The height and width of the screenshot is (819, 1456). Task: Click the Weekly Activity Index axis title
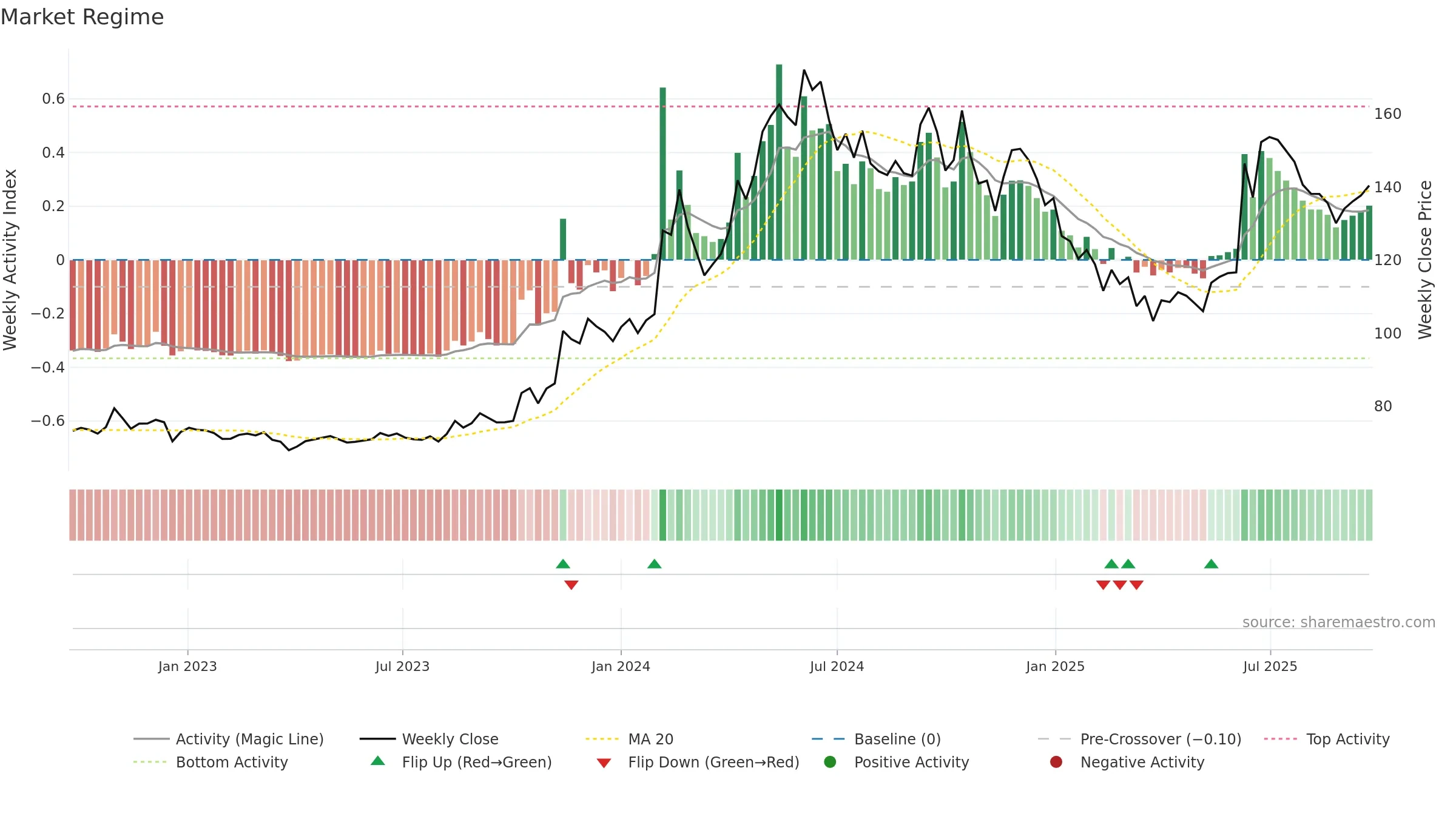tap(10, 260)
